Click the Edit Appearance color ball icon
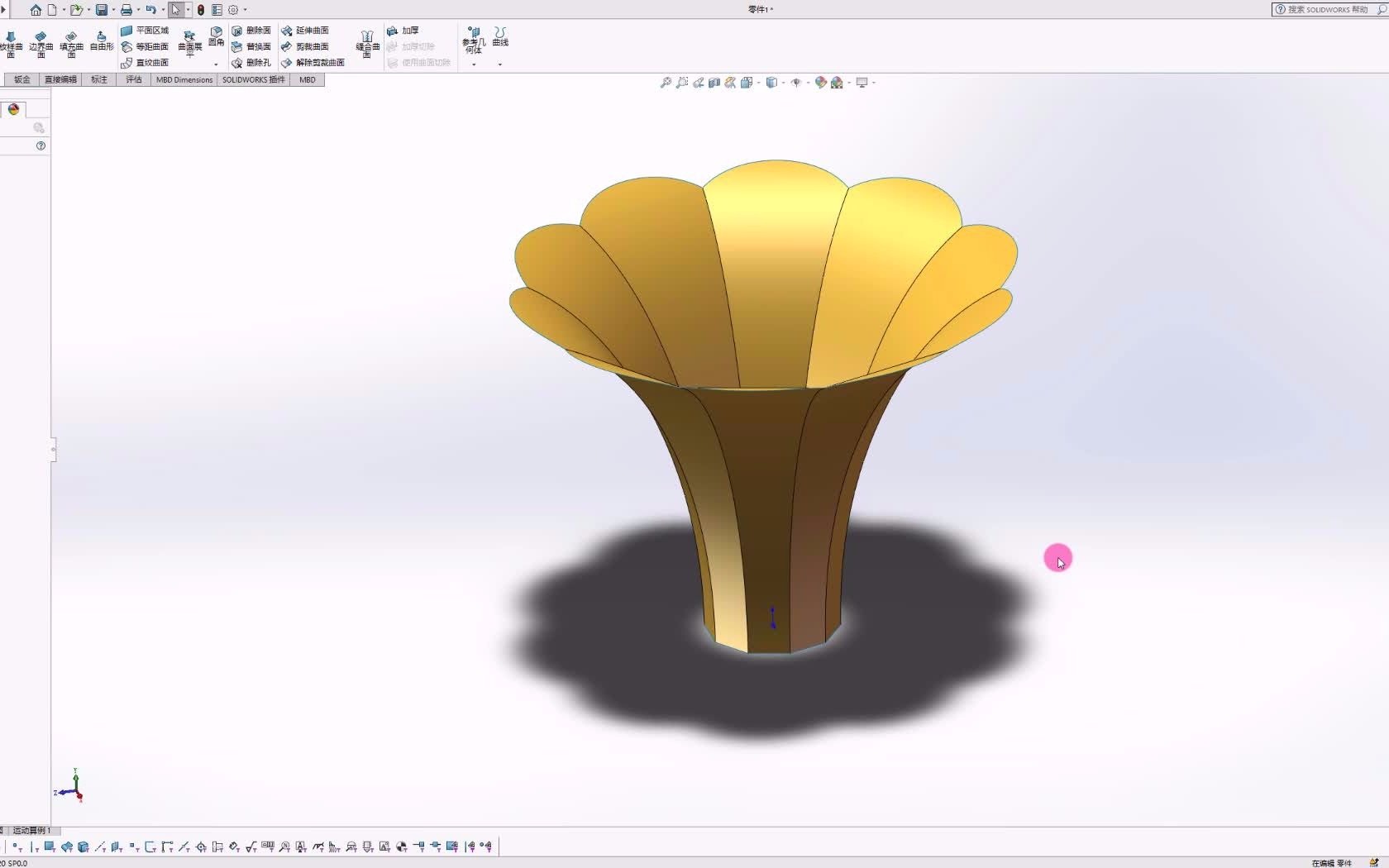The image size is (1389, 868). coord(821,83)
